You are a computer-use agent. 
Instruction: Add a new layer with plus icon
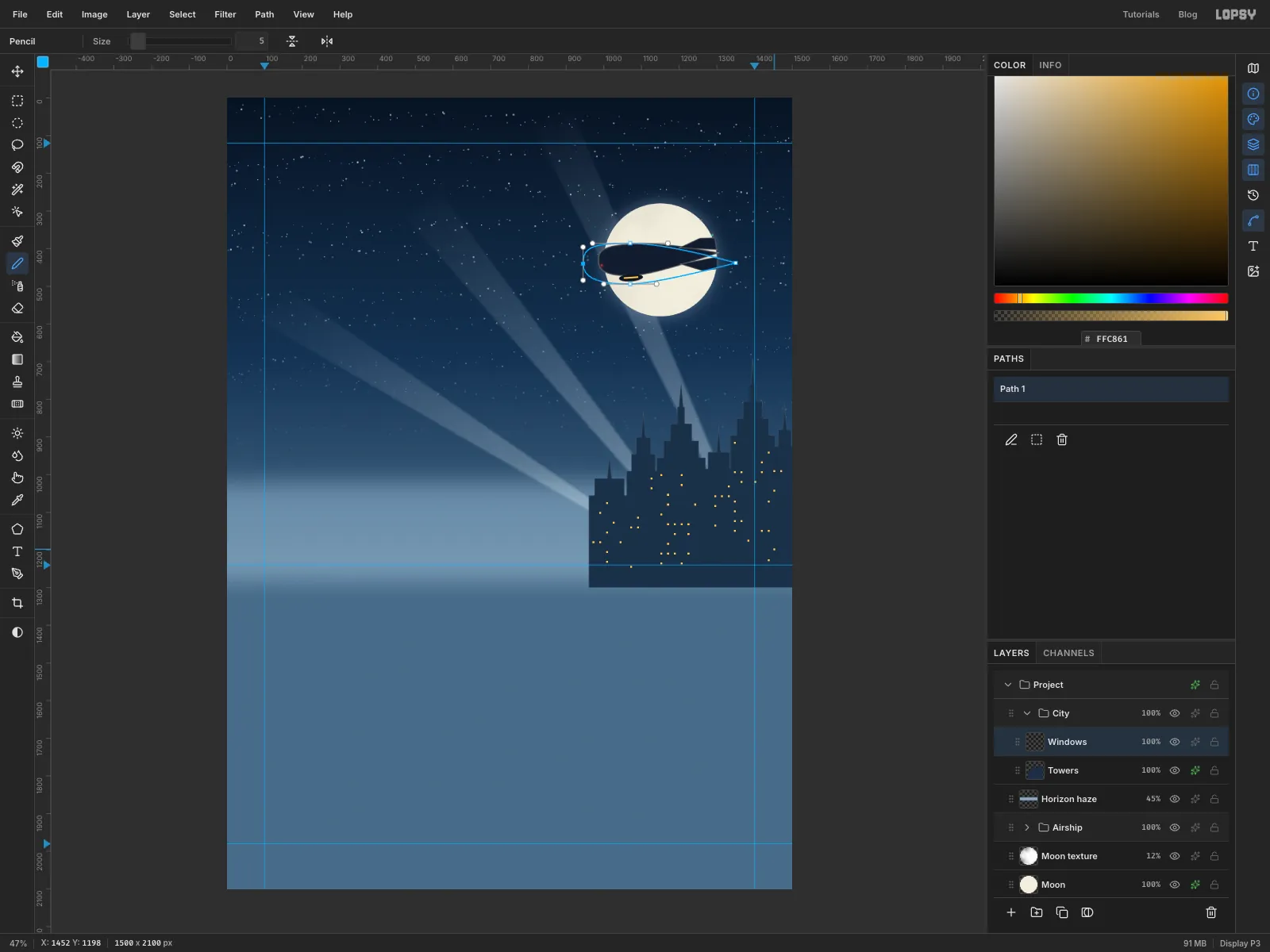click(1011, 912)
